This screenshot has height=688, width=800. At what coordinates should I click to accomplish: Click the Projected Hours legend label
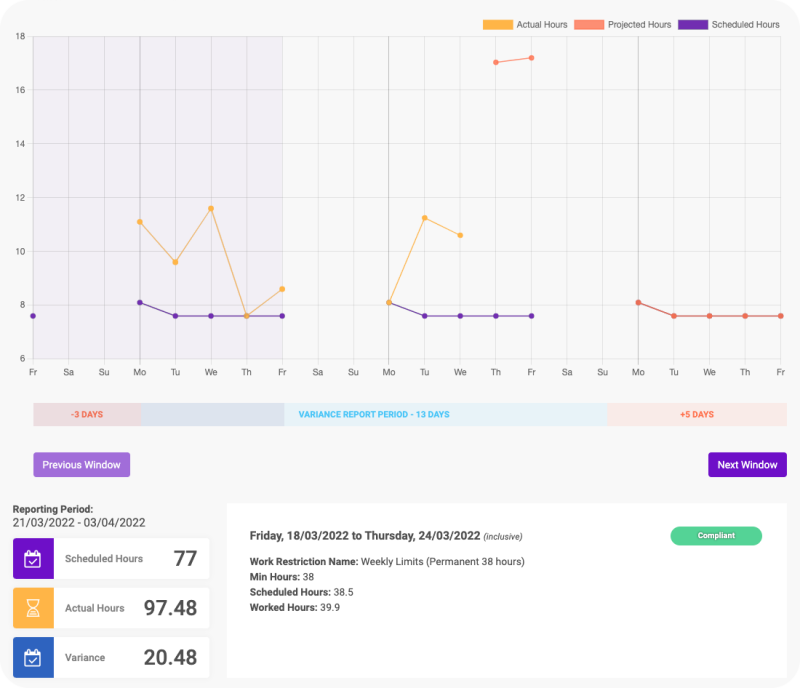point(639,24)
